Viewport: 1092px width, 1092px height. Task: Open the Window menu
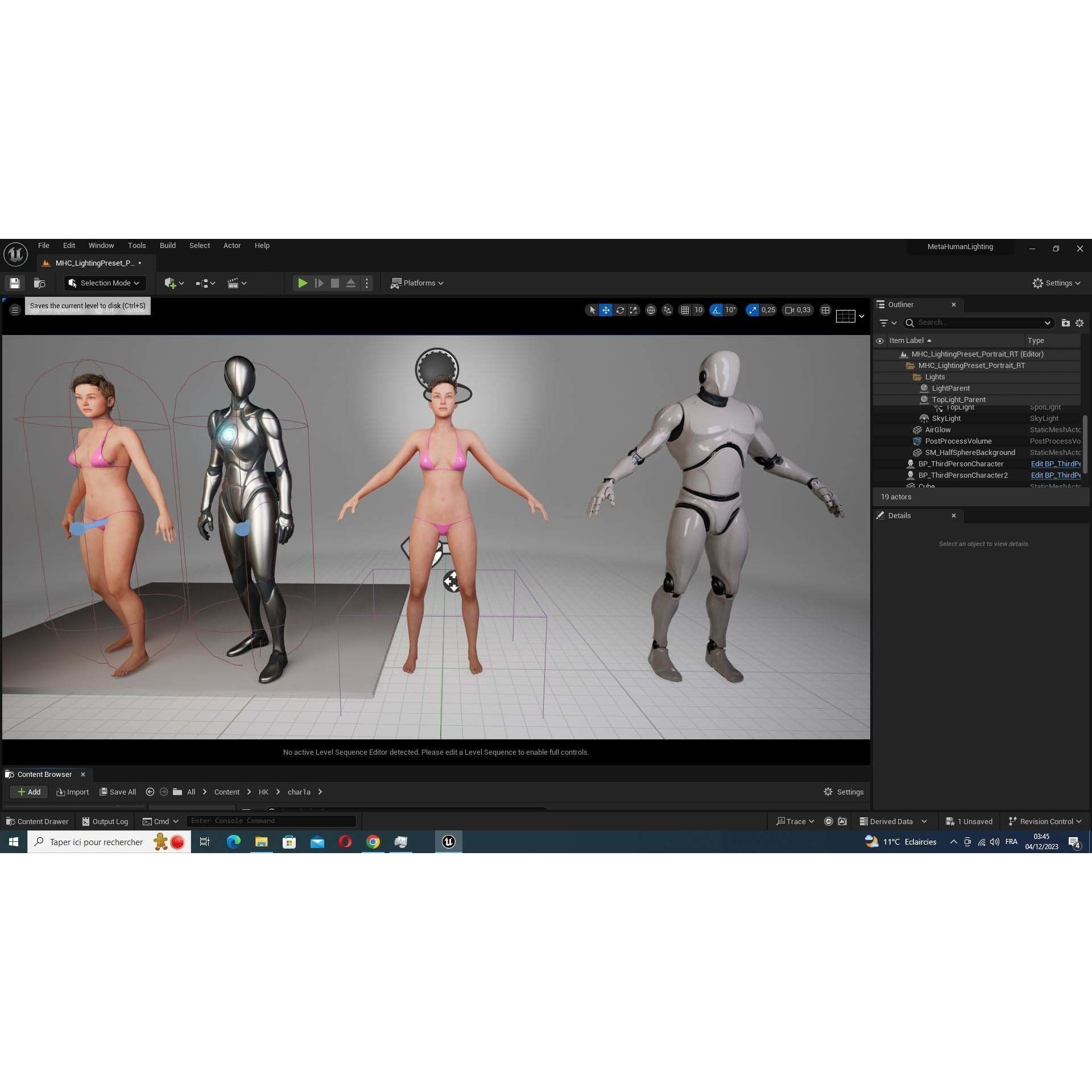101,245
